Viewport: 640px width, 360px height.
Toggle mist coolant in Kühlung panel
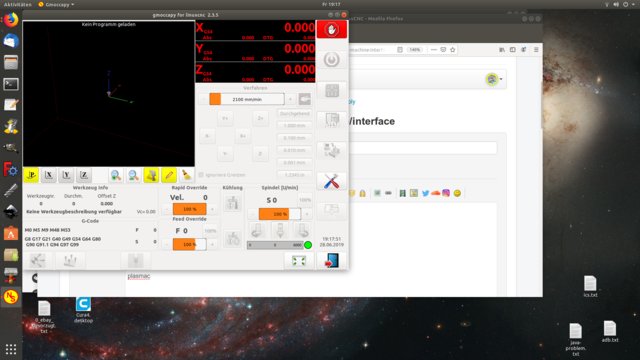(233, 238)
